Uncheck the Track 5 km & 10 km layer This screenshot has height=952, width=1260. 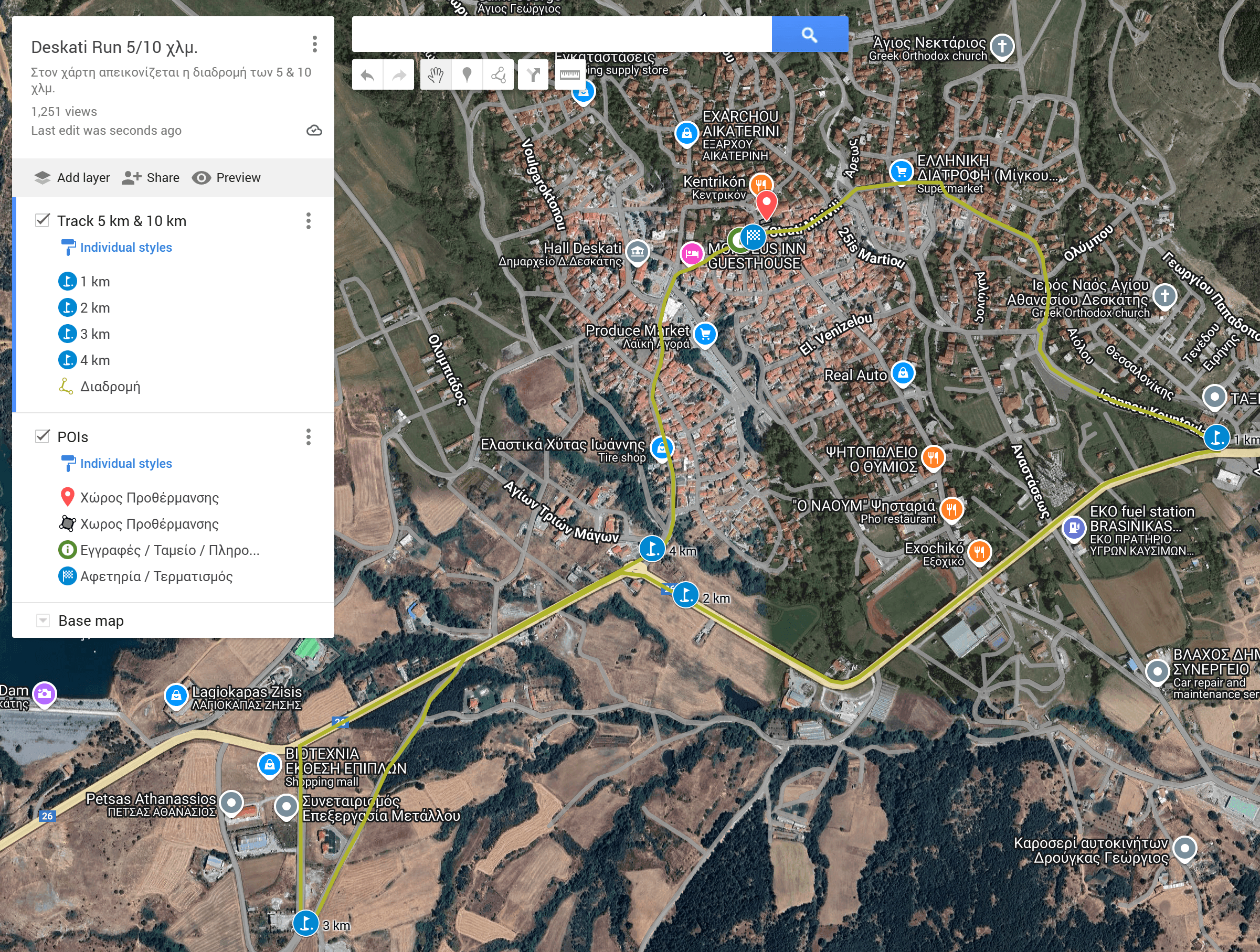point(42,220)
